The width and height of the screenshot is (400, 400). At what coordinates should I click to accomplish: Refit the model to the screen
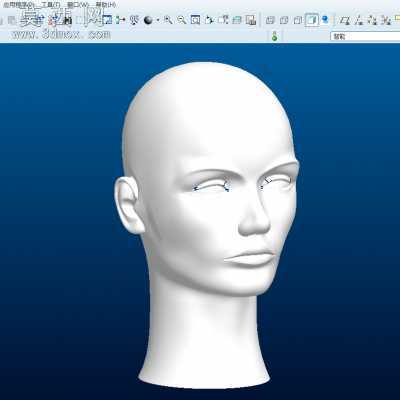195,20
